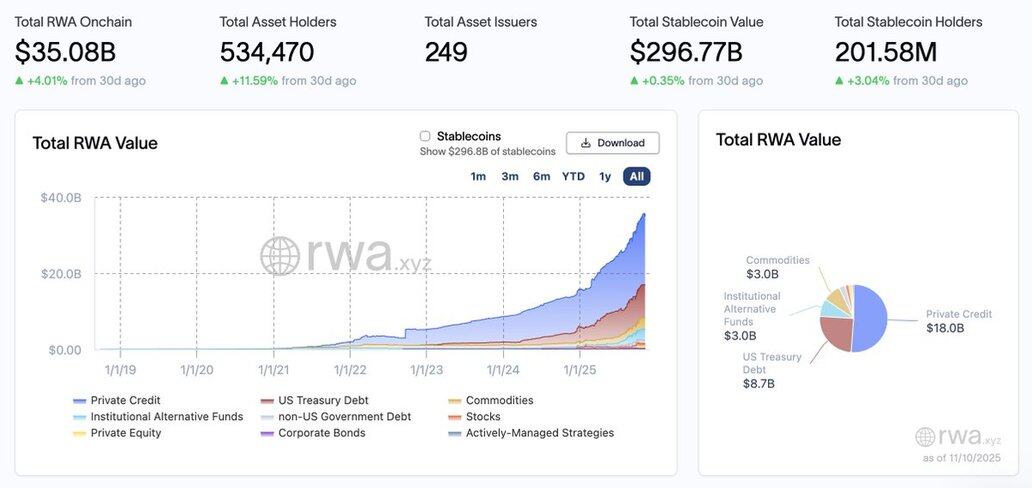Select the 1m time range
The image size is (1032, 488).
[478, 177]
